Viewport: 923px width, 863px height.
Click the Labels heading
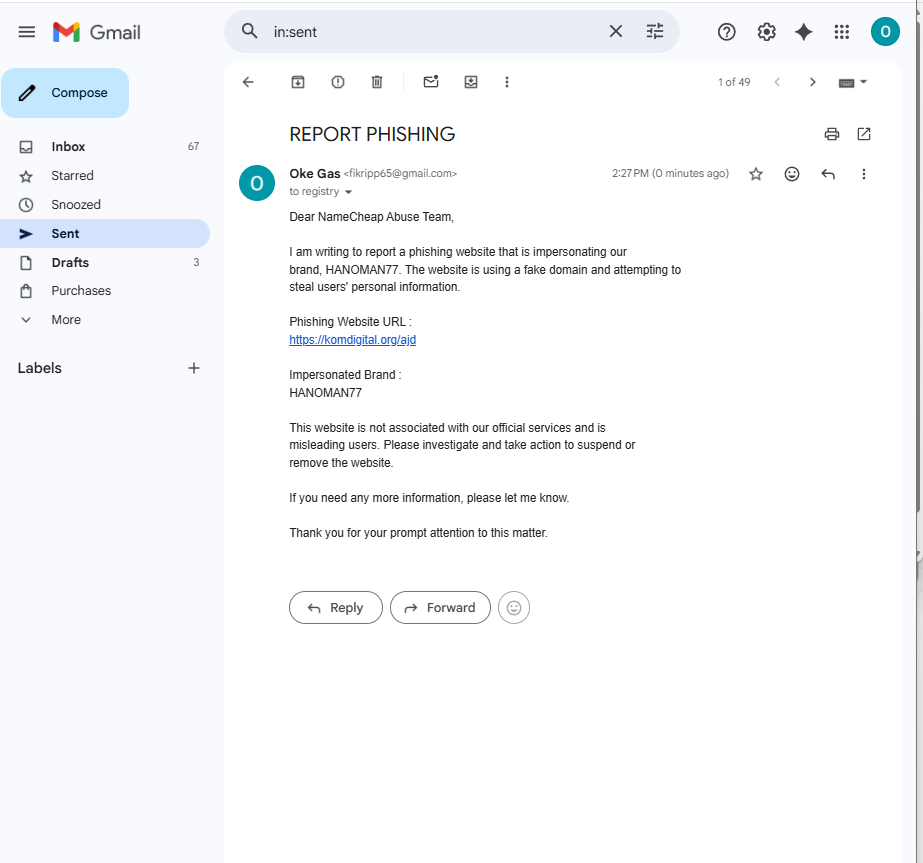(39, 368)
